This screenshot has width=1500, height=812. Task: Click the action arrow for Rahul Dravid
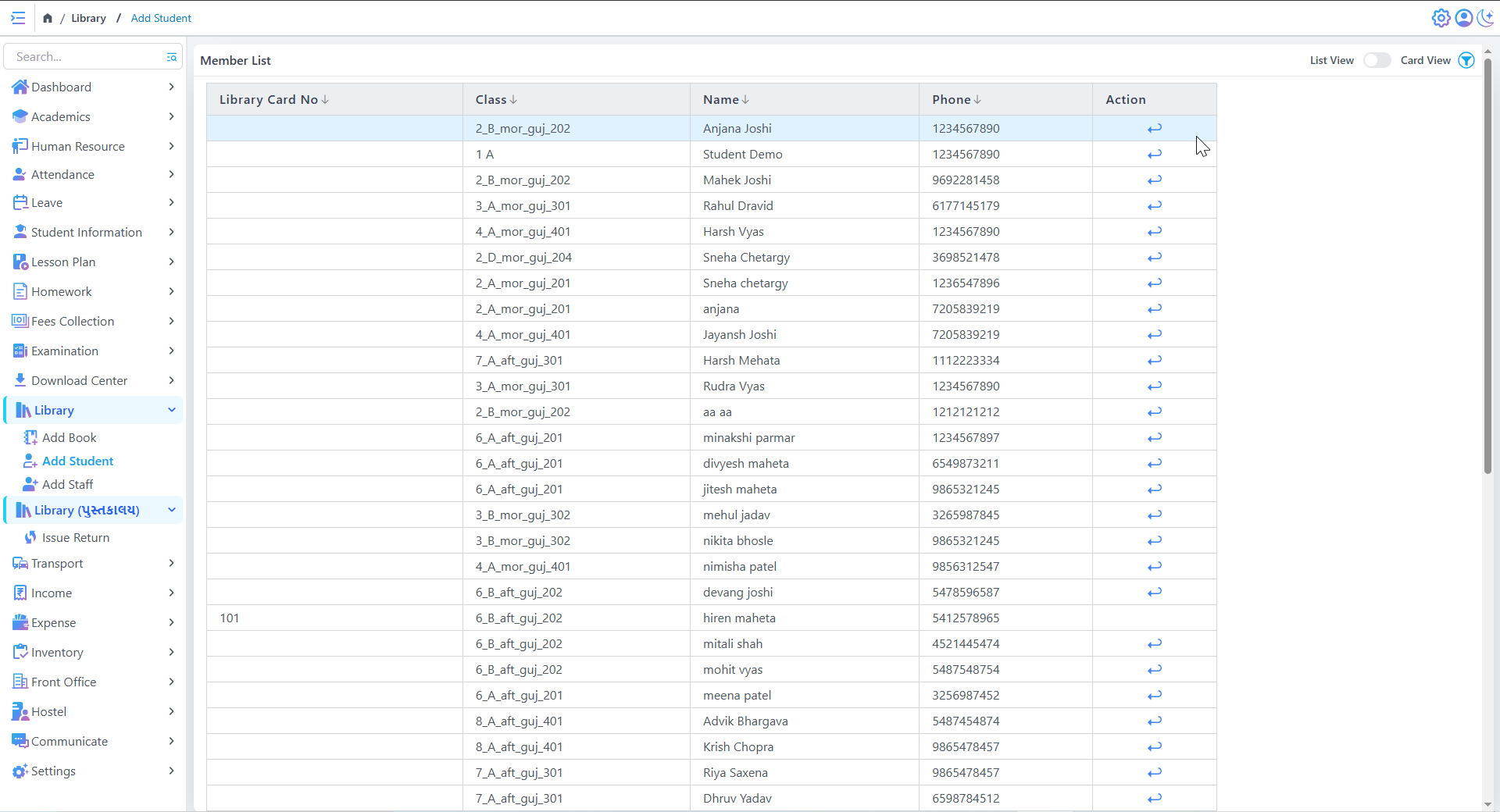click(1154, 206)
